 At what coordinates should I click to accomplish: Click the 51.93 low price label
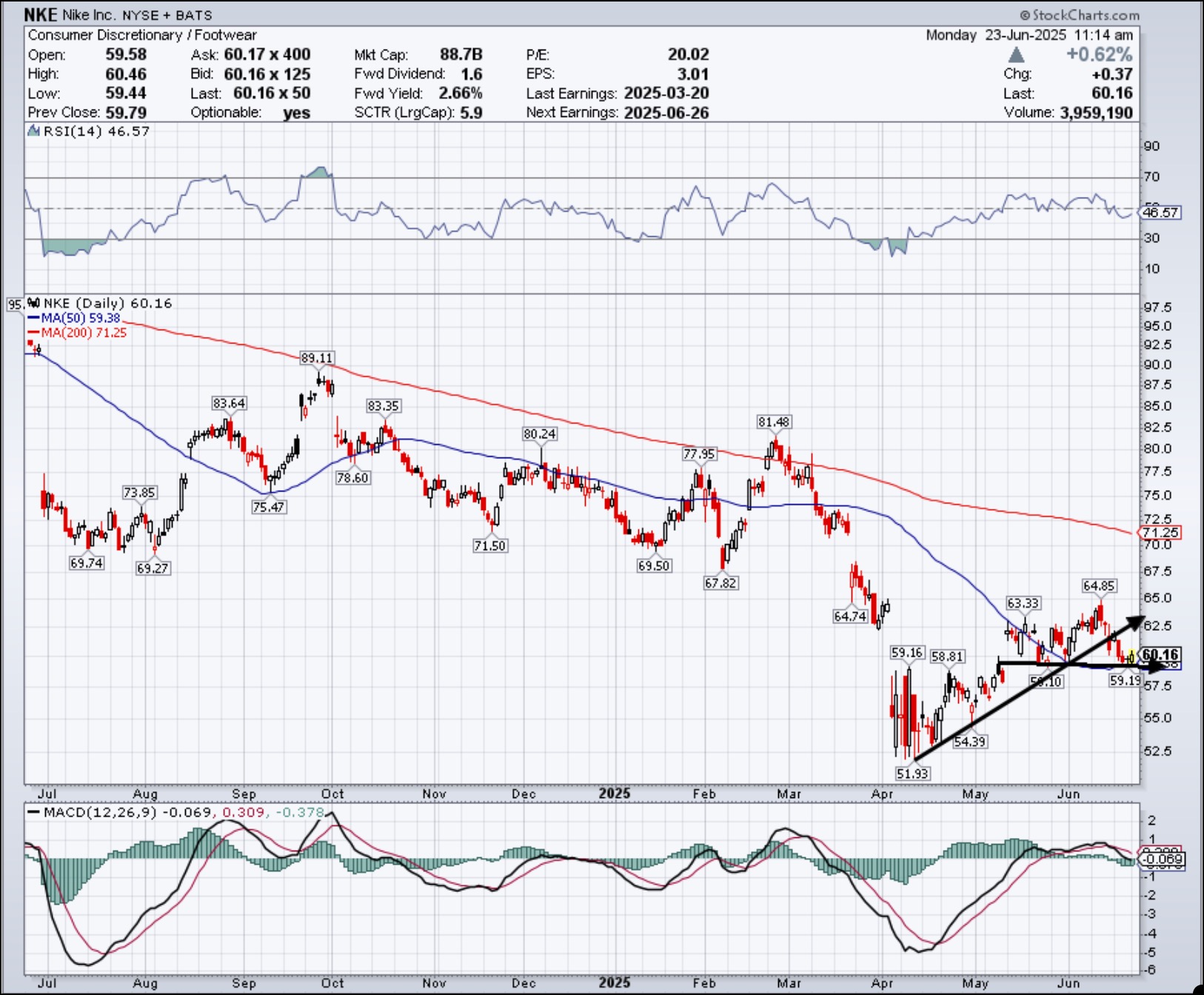(912, 773)
